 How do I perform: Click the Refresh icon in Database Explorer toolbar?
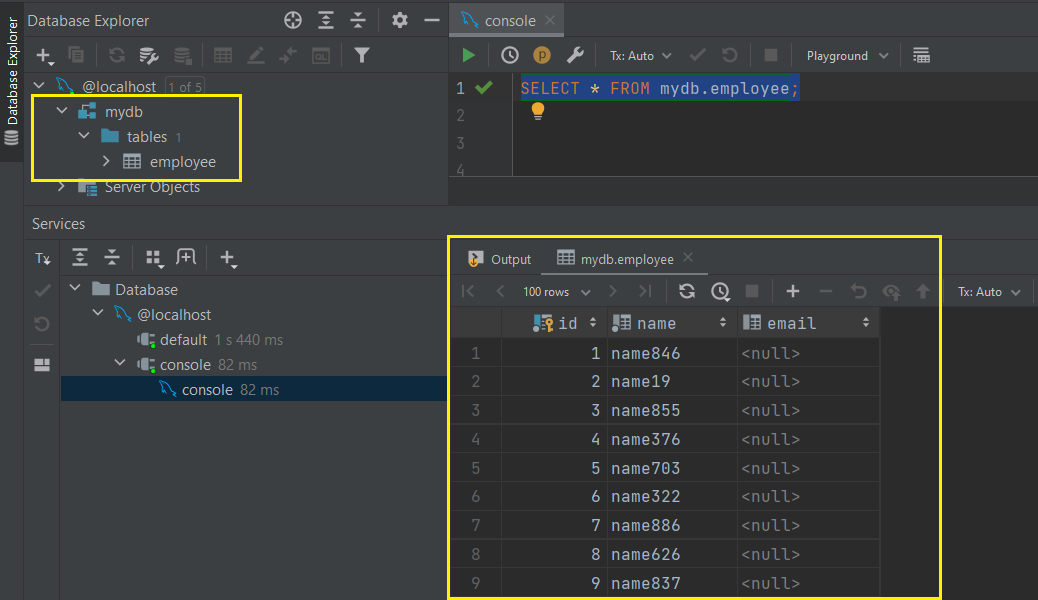[117, 56]
